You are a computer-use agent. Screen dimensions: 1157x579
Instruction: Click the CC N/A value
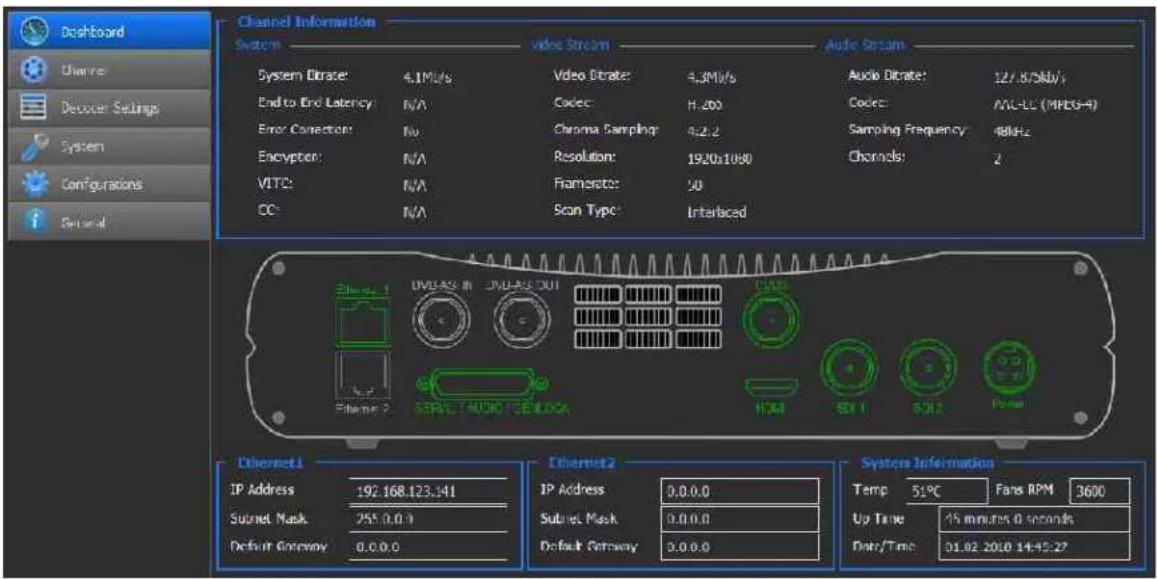click(x=414, y=214)
